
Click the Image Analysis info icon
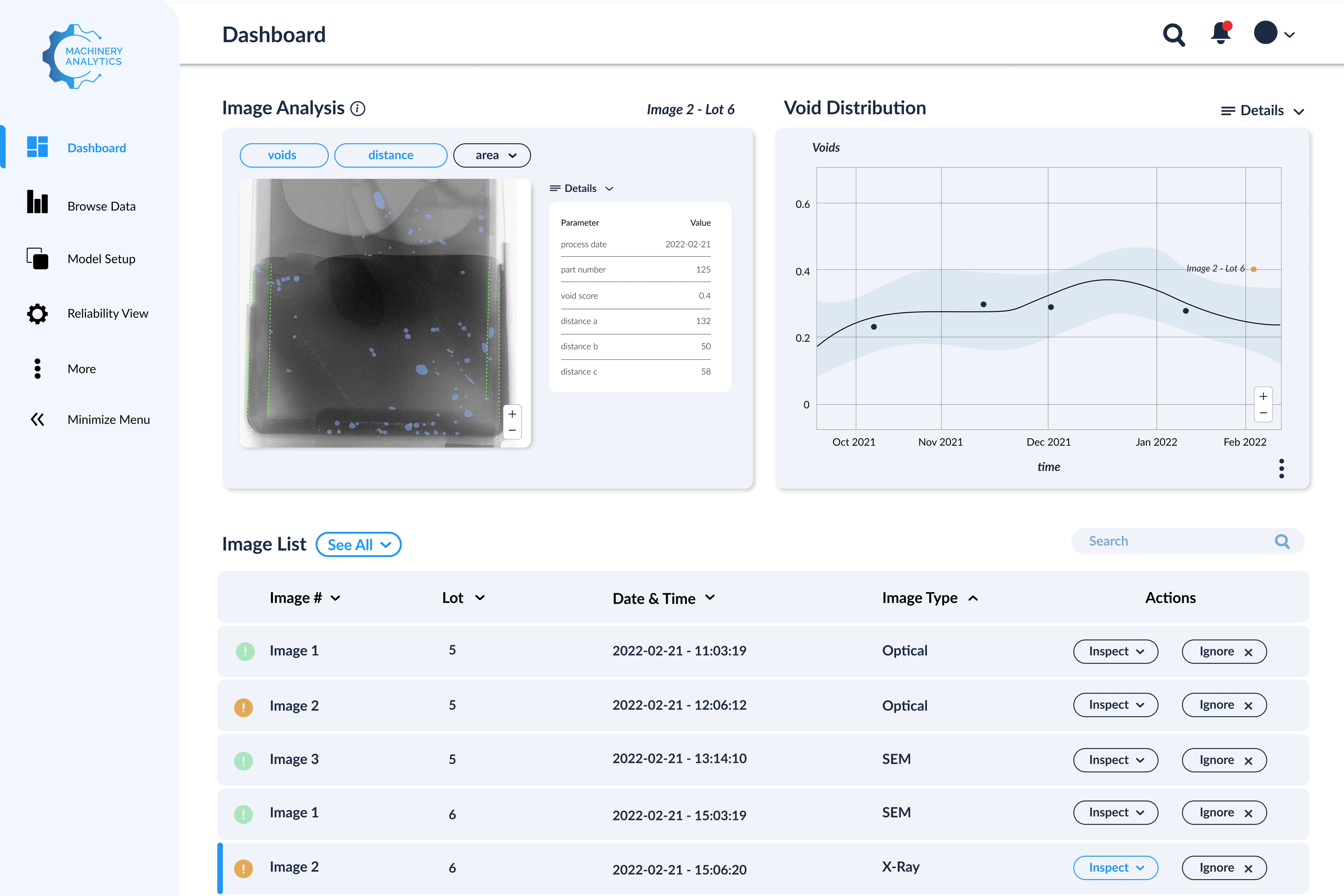[x=358, y=108]
